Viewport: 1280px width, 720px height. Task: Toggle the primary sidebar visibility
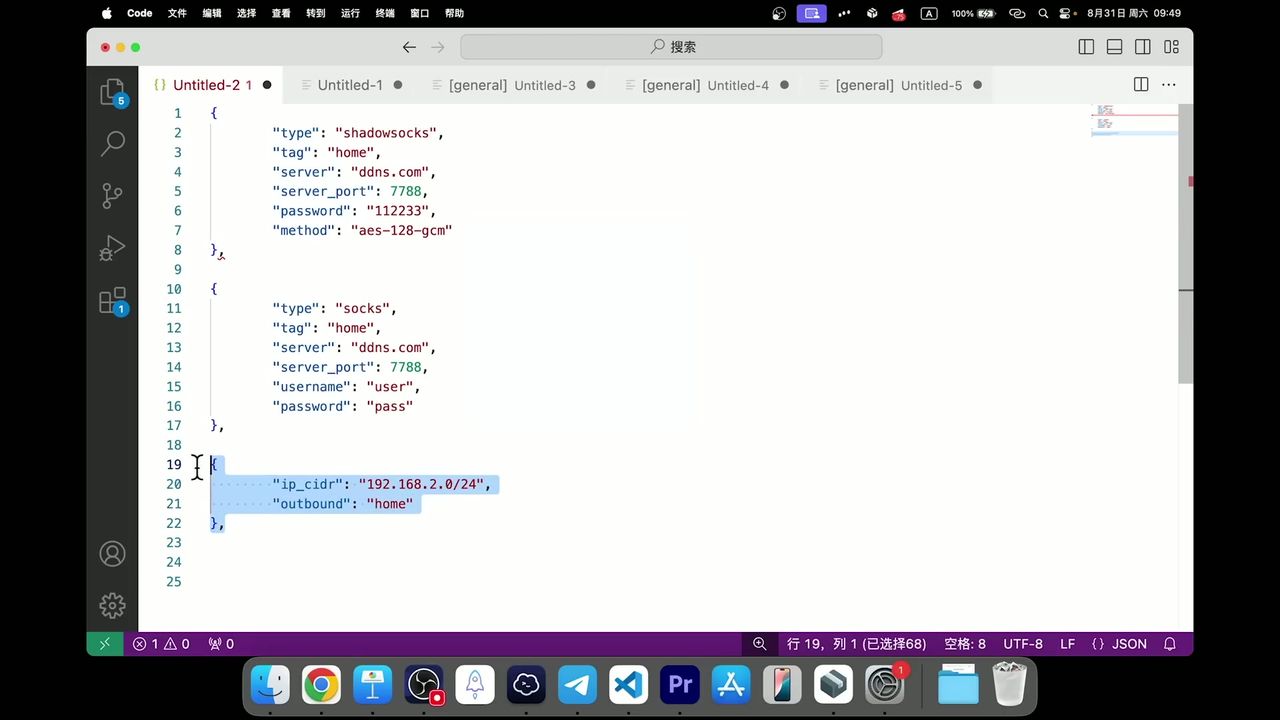coord(1086,46)
